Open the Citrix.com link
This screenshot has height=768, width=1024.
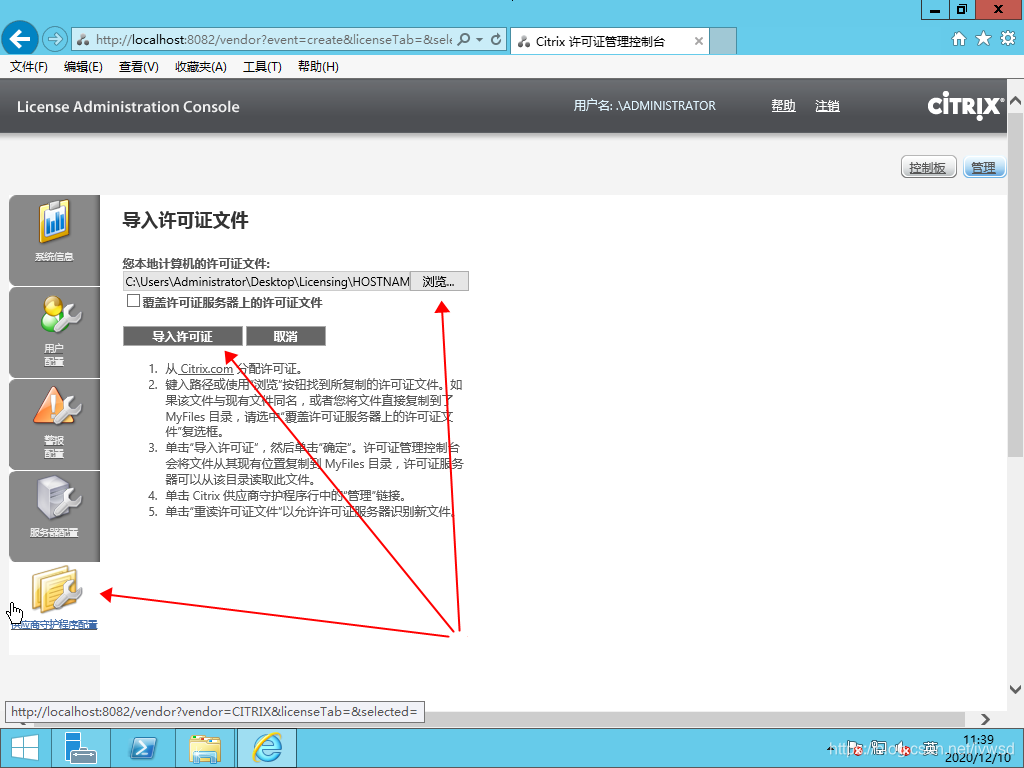[206, 369]
